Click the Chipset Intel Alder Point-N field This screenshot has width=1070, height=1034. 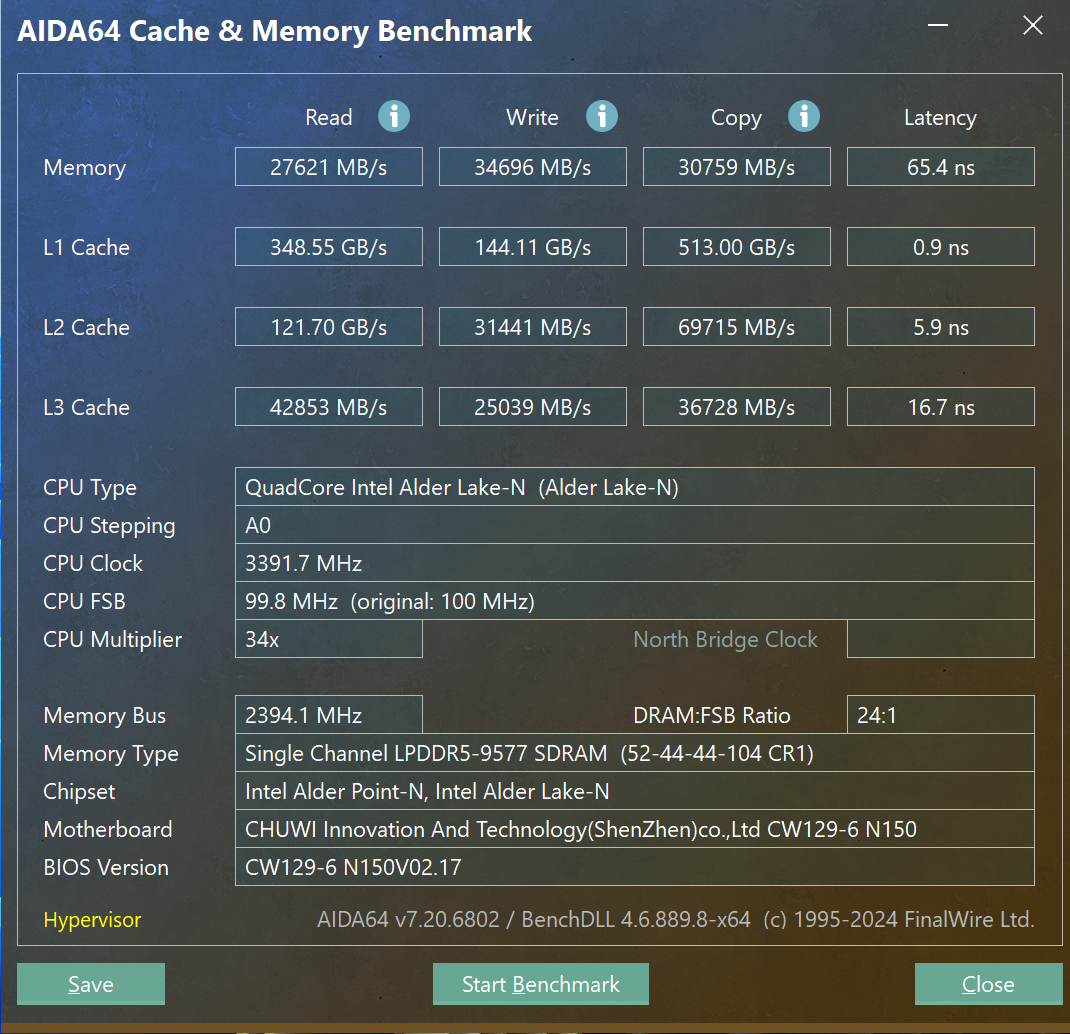[635, 791]
